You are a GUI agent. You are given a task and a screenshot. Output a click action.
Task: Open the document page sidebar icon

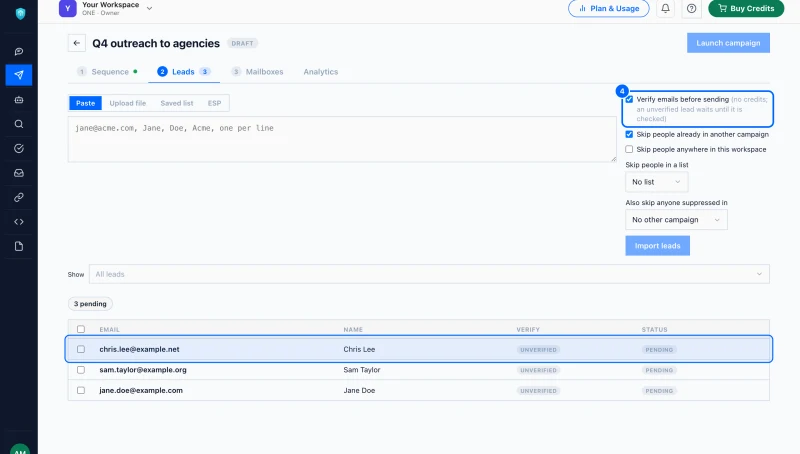[19, 246]
